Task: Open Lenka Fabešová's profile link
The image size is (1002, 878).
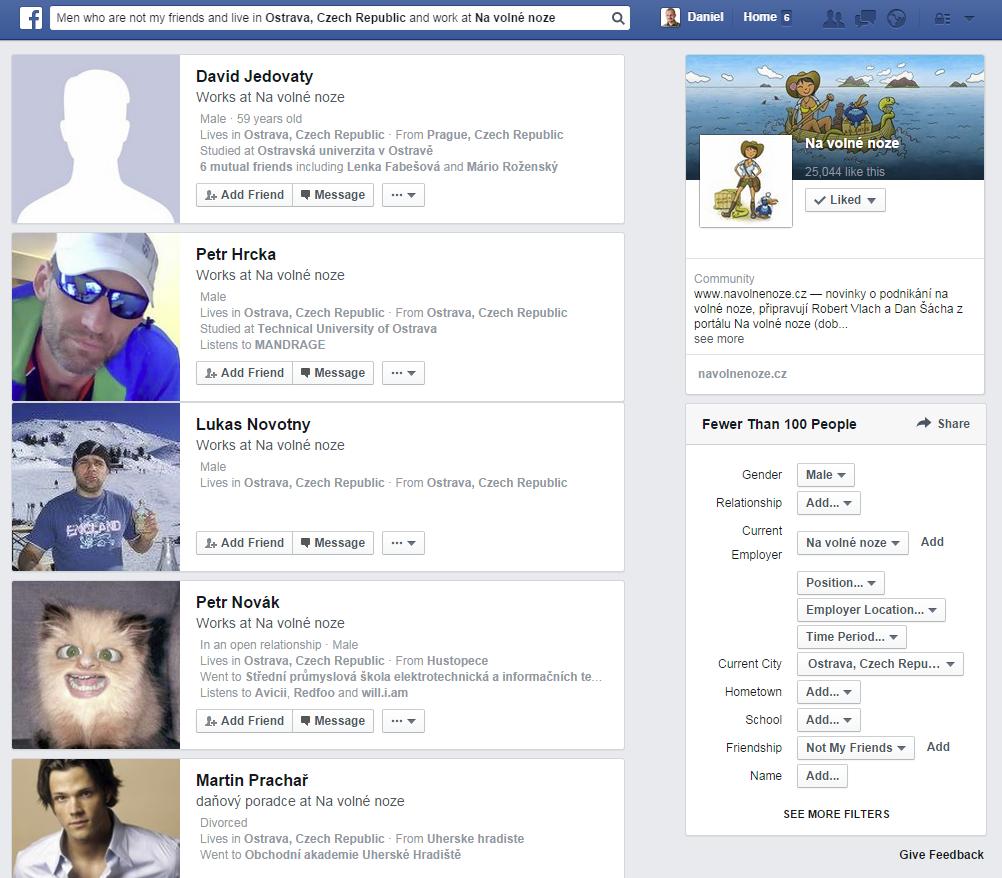Action: coord(394,167)
